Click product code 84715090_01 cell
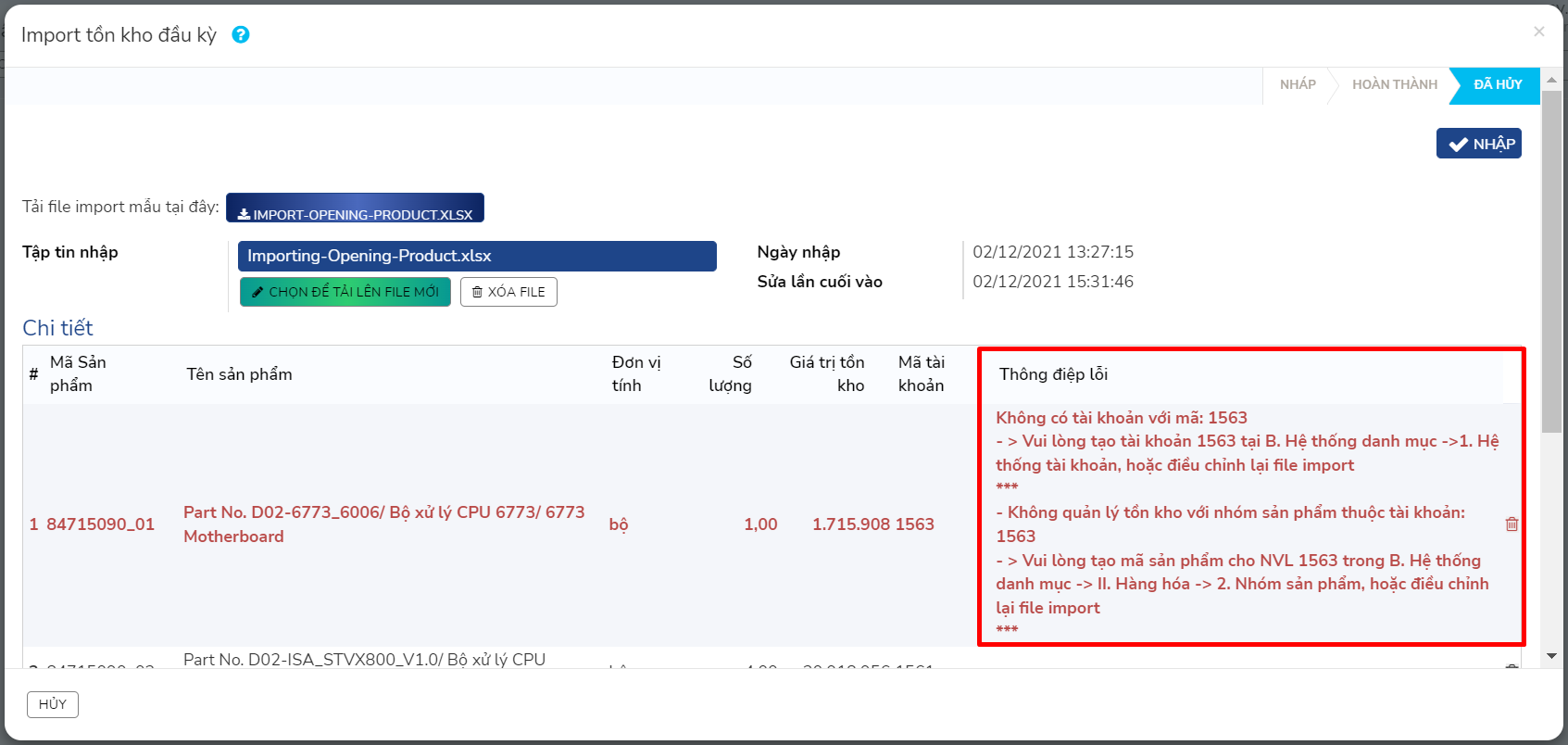1568x745 pixels. 100,524
